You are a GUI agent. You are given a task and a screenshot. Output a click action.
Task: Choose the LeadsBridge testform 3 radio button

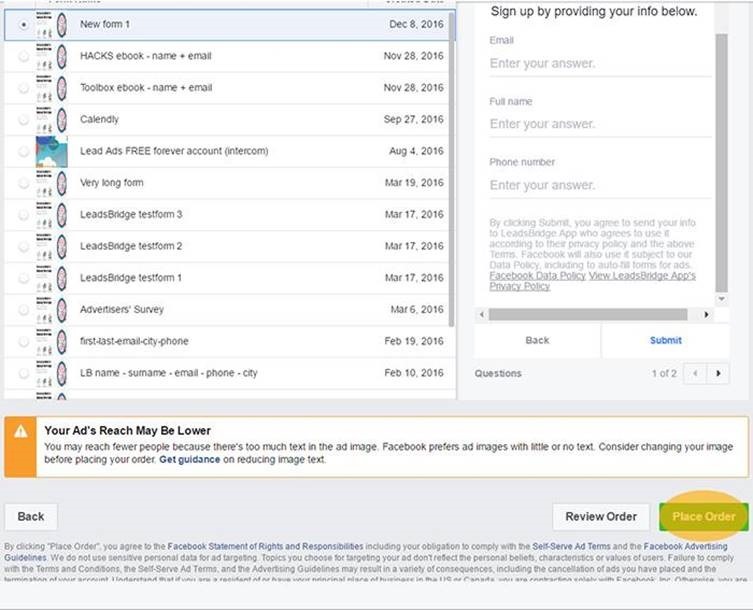pos(24,215)
